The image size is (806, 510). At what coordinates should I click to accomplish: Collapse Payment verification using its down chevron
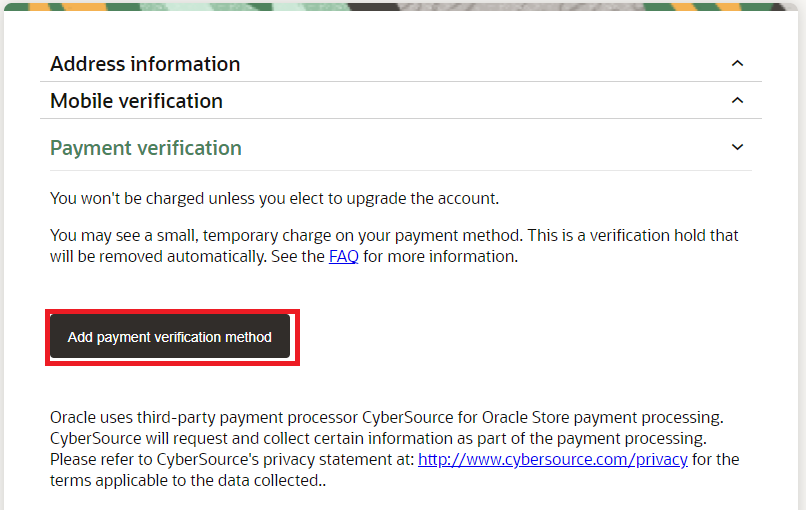point(737,148)
